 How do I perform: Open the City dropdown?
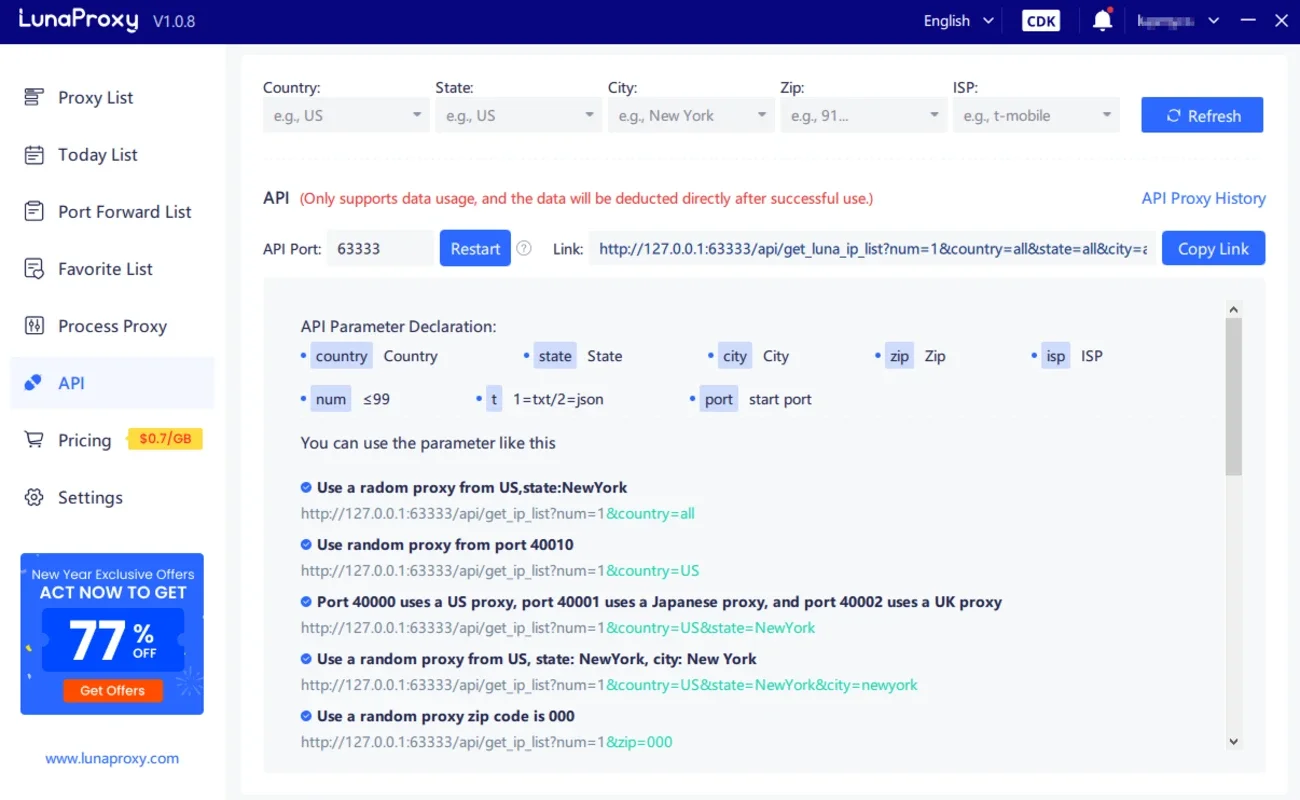(x=690, y=115)
